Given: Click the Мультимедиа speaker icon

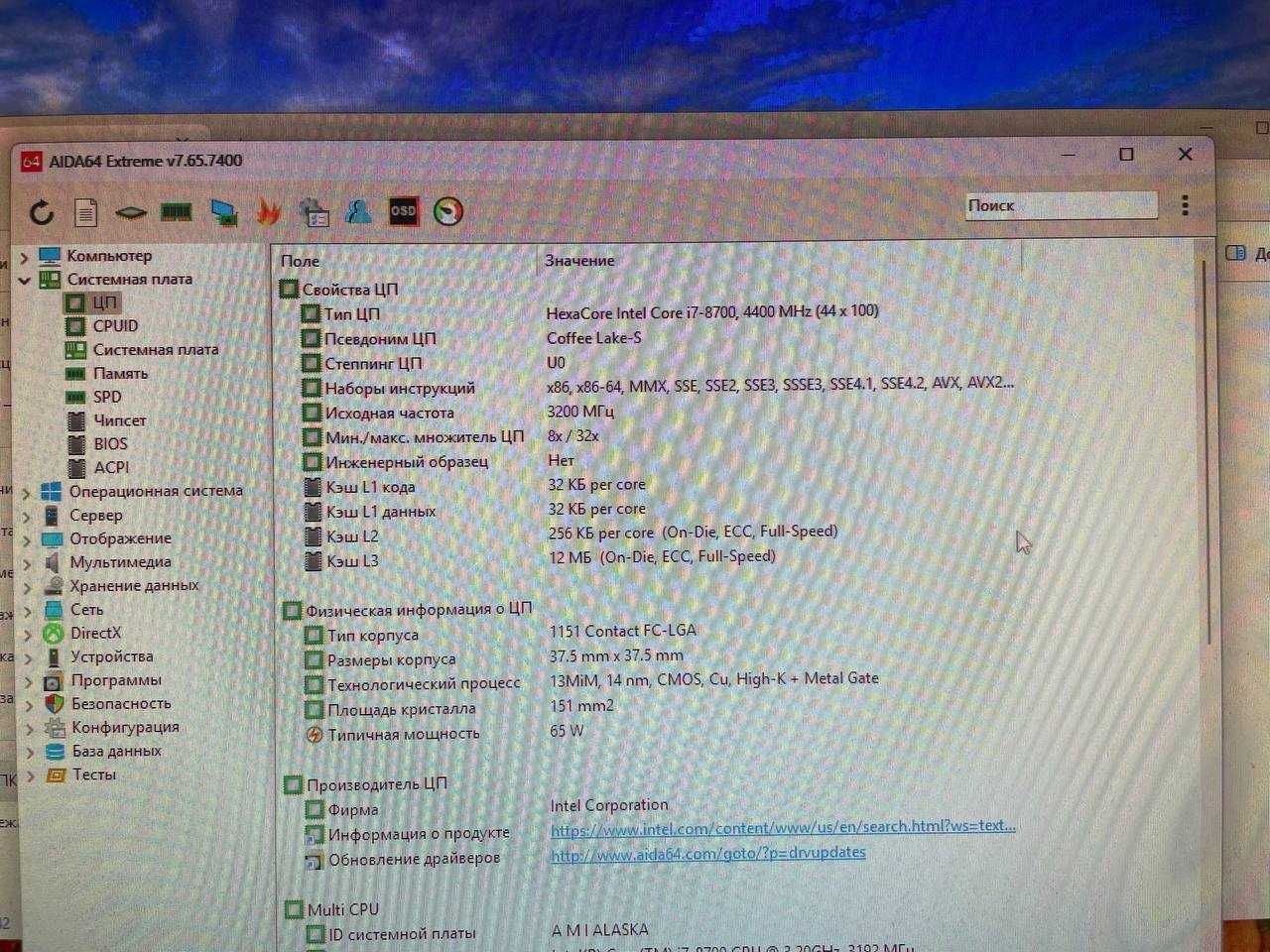Looking at the screenshot, I should click(53, 562).
